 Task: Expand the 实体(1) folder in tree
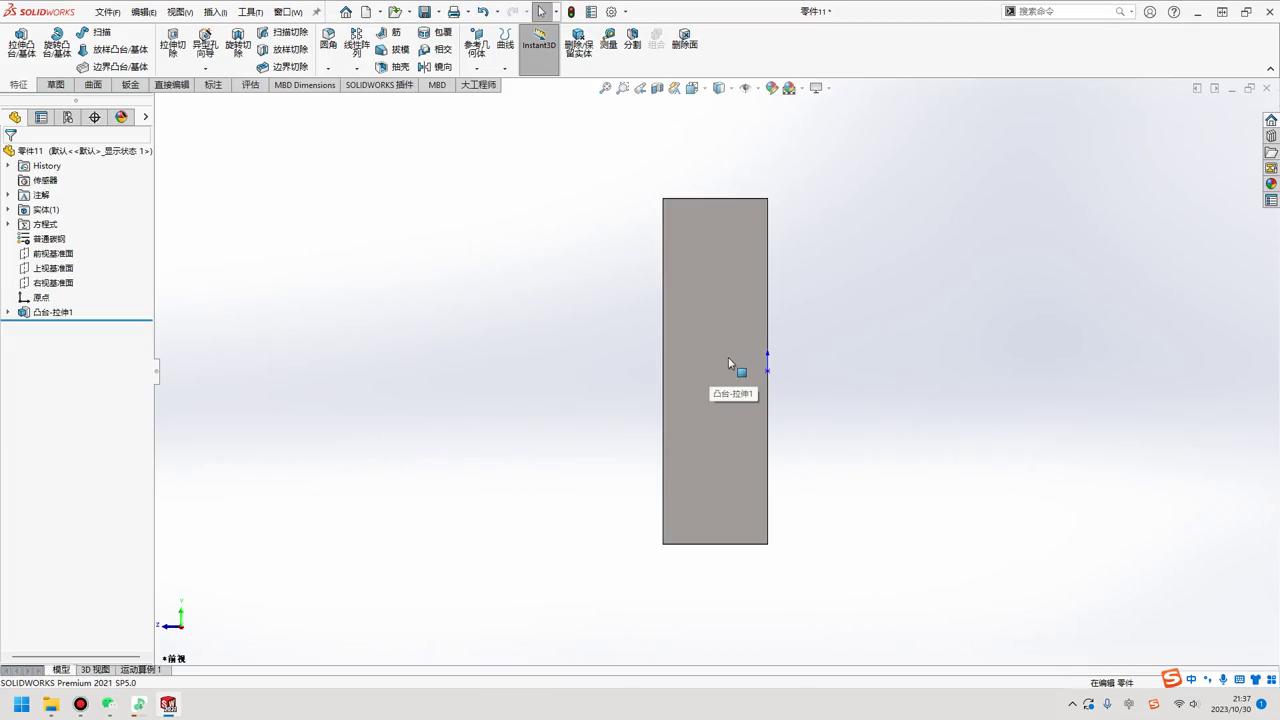tap(8, 209)
